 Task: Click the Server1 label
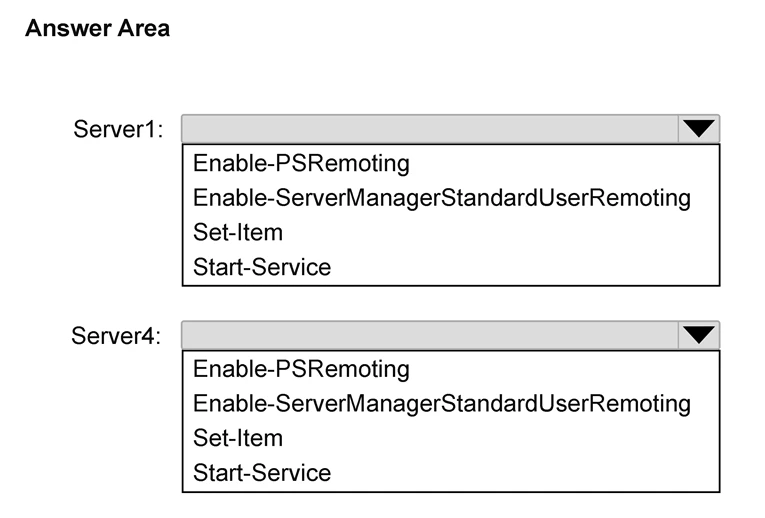(118, 129)
